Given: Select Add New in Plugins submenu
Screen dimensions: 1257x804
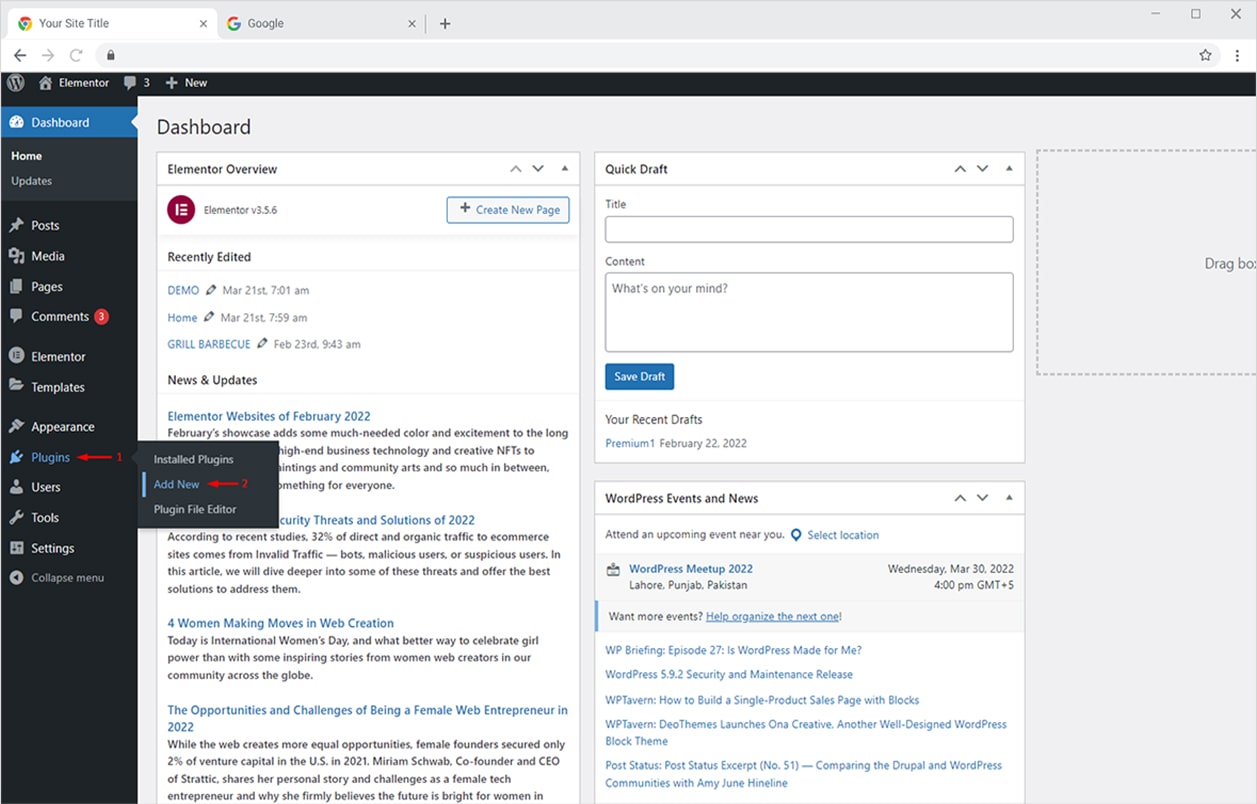Looking at the screenshot, I should tap(177, 484).
